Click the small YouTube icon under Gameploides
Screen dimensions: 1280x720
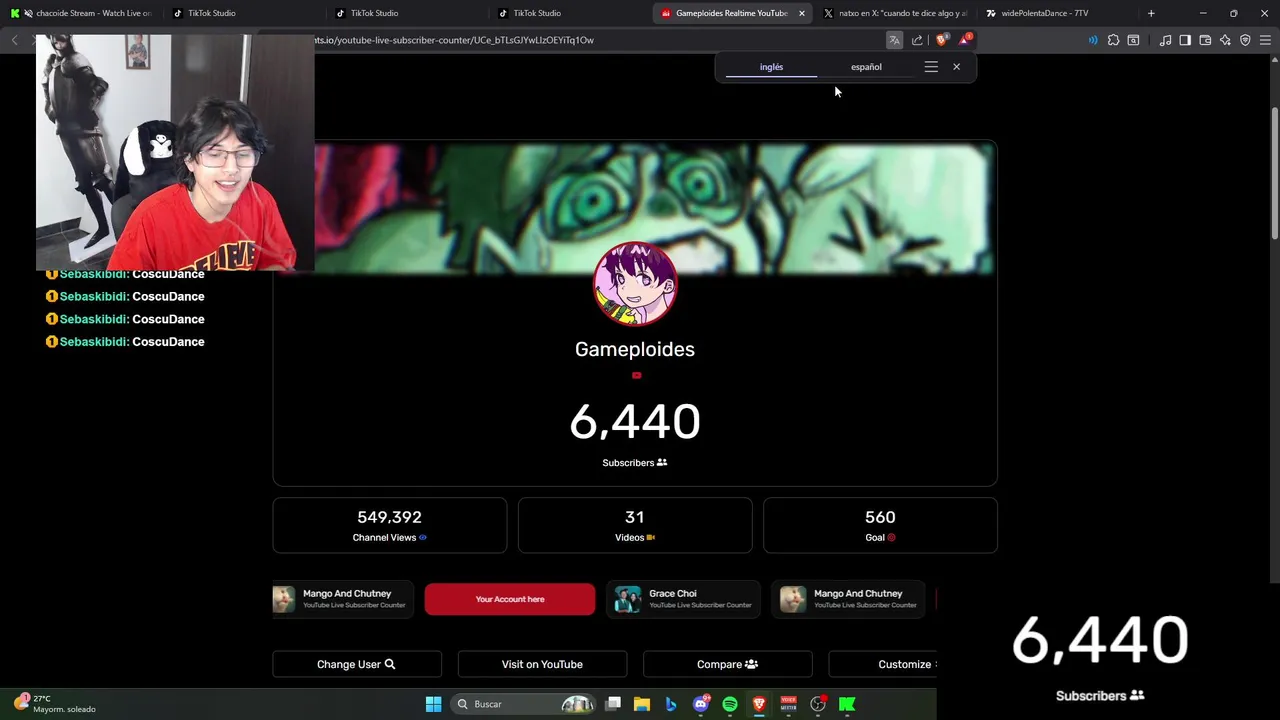click(636, 376)
